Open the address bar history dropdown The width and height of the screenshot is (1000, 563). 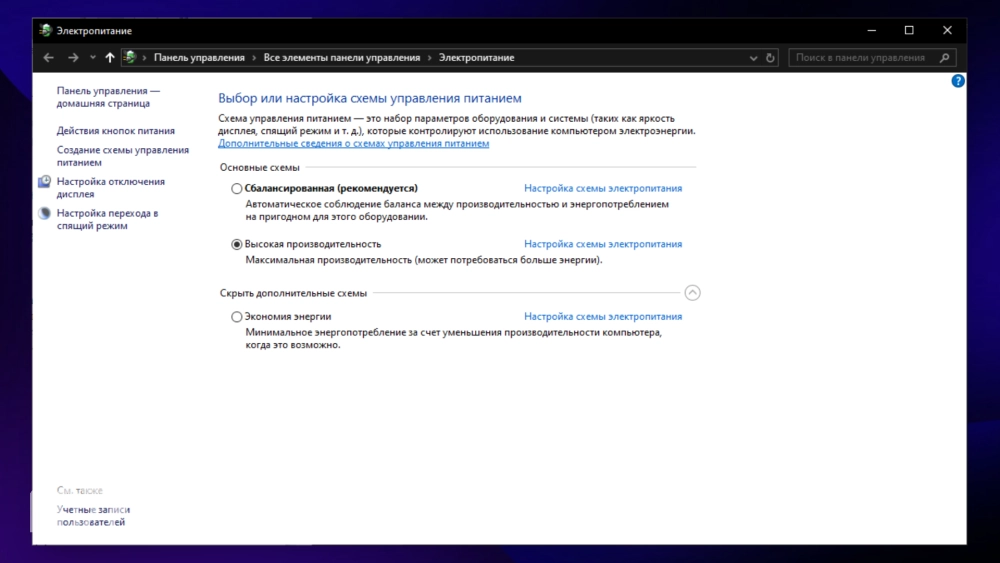(x=753, y=57)
